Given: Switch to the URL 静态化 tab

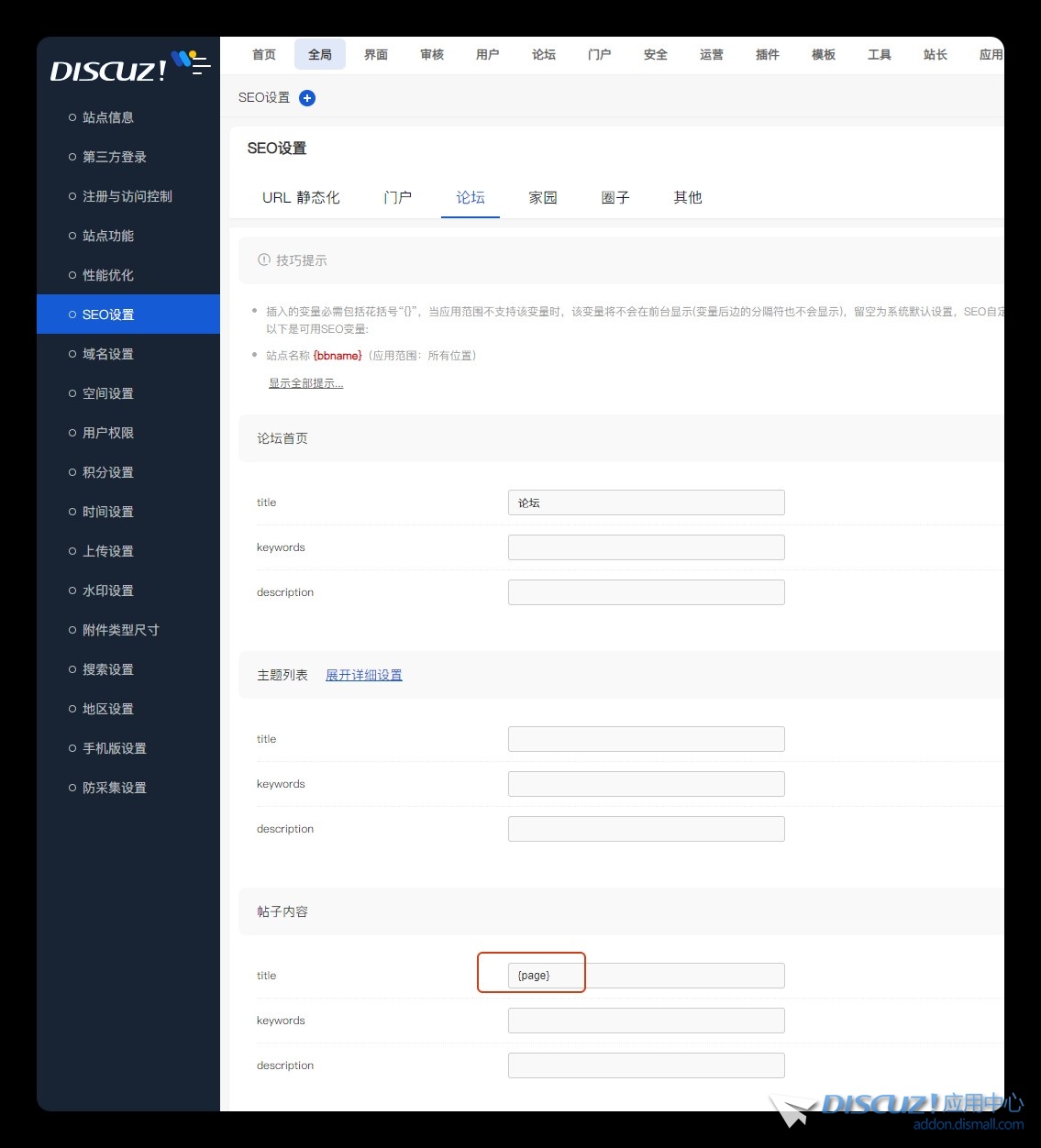Looking at the screenshot, I should (x=301, y=197).
